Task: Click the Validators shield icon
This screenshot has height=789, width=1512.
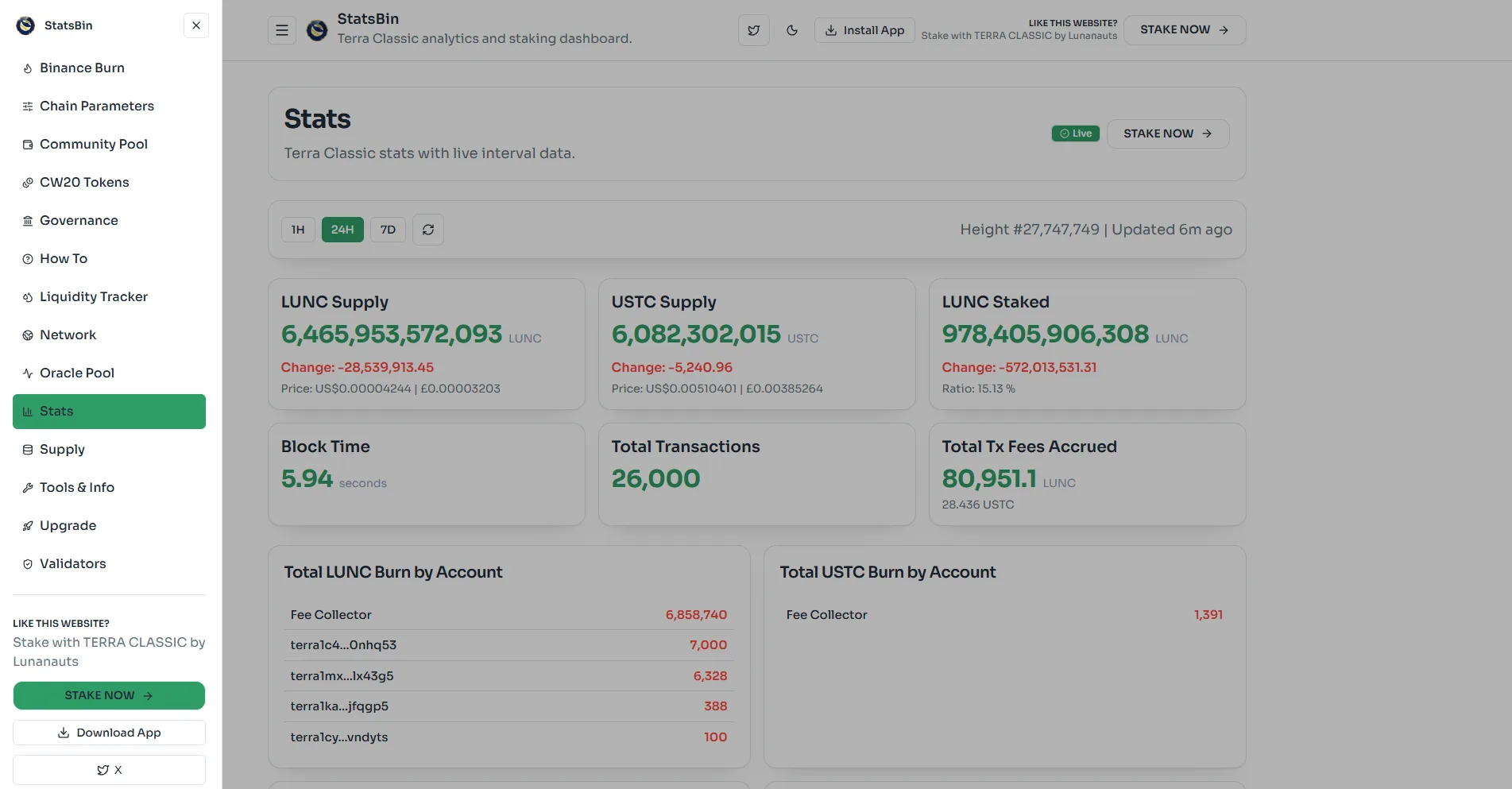Action: tap(28, 564)
